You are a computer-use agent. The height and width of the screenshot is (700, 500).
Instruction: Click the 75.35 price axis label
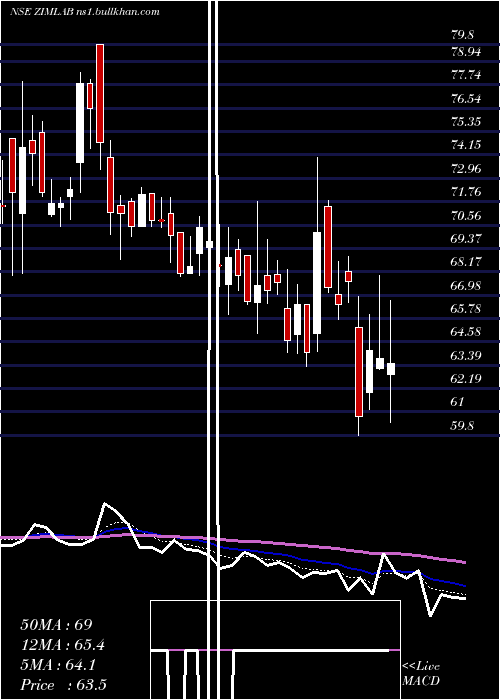(466, 122)
